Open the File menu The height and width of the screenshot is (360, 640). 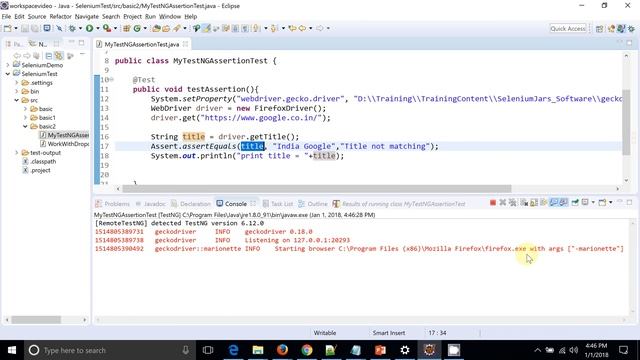pyautogui.click(x=6, y=16)
